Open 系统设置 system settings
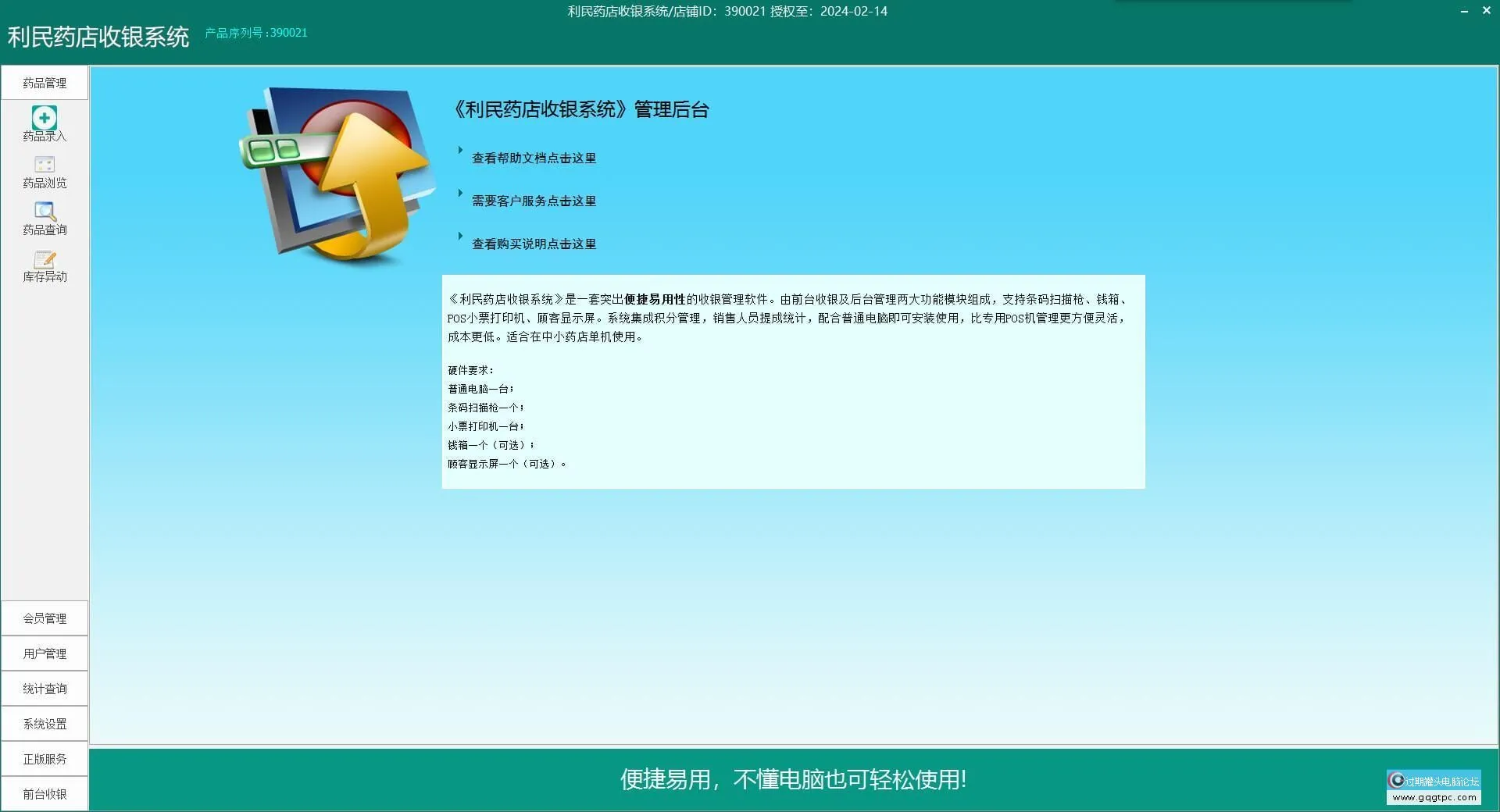This screenshot has width=1500, height=812. pyautogui.click(x=44, y=723)
